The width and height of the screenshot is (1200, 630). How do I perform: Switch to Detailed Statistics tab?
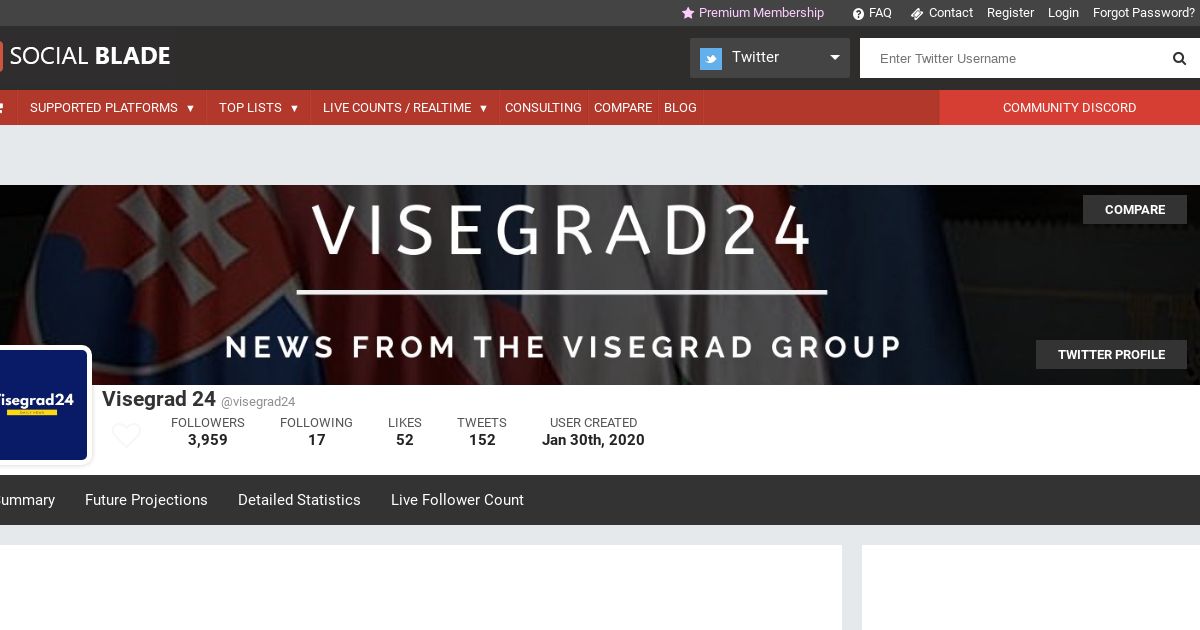[x=299, y=500]
